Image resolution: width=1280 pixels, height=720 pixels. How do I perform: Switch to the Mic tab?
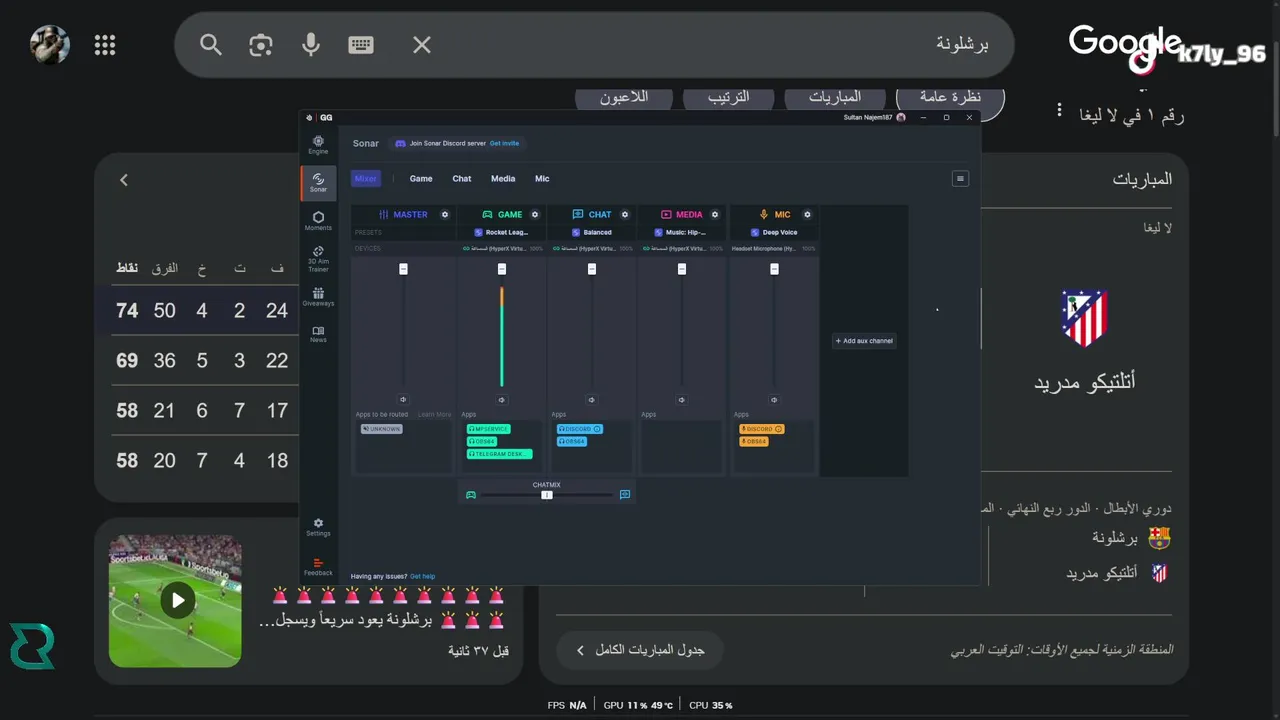tap(542, 179)
